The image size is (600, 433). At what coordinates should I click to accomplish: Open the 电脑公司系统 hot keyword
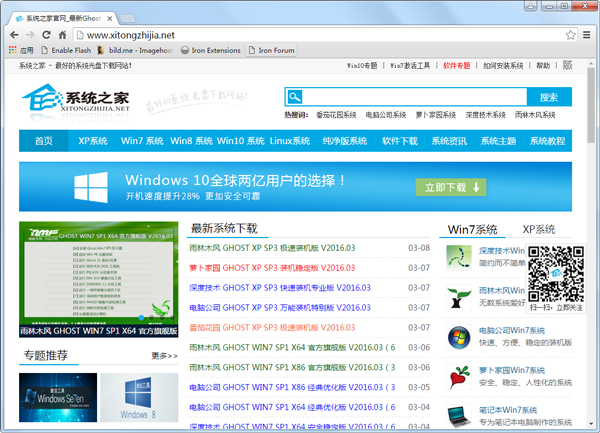386,115
